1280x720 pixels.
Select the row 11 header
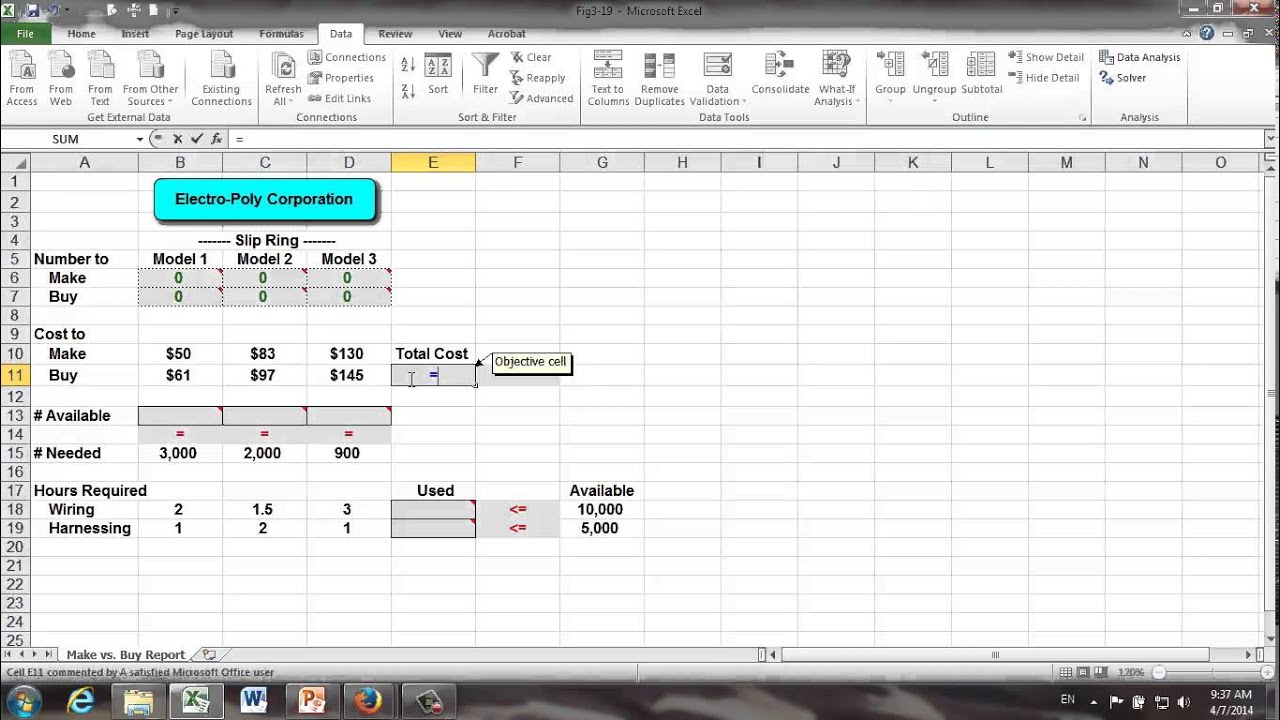(15, 375)
